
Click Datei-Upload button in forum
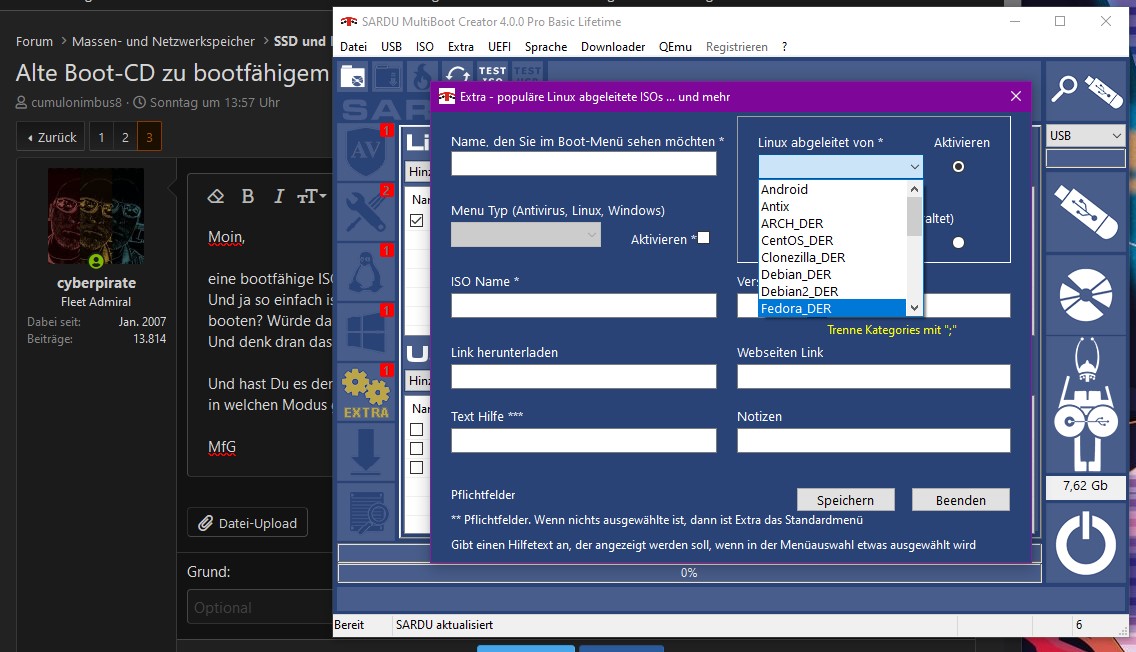point(247,522)
